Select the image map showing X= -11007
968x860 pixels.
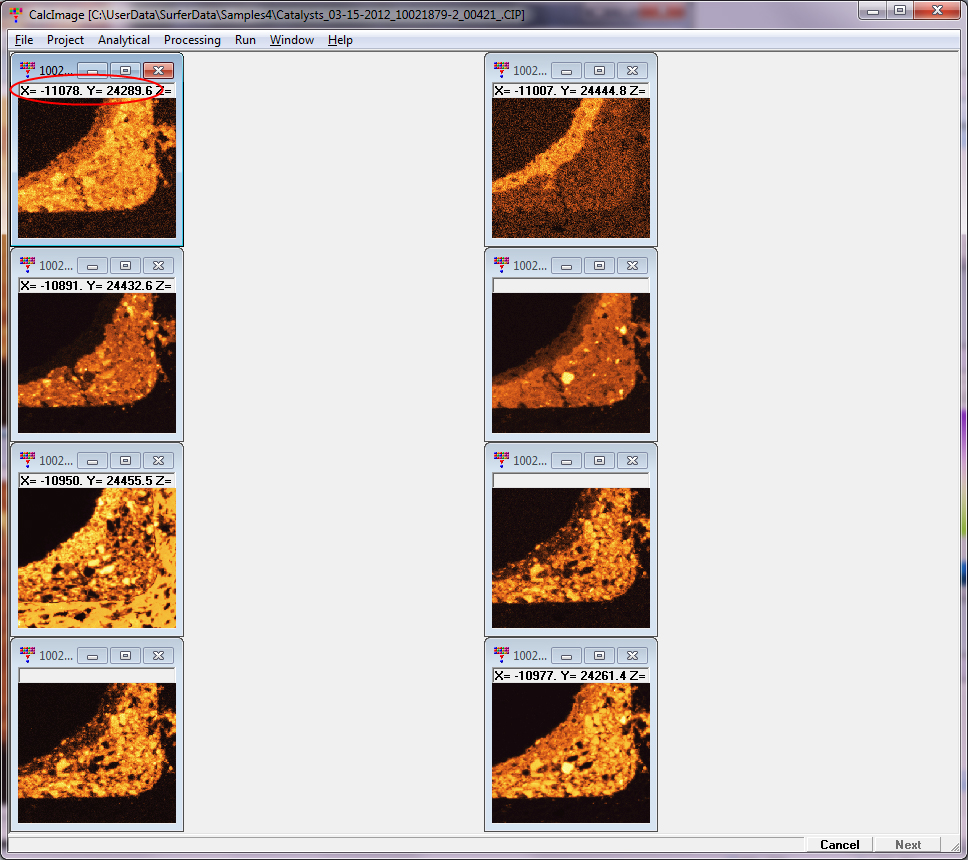(571, 168)
